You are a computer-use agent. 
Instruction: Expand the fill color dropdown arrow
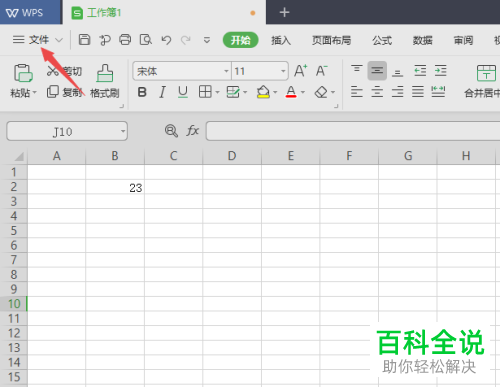click(275, 92)
